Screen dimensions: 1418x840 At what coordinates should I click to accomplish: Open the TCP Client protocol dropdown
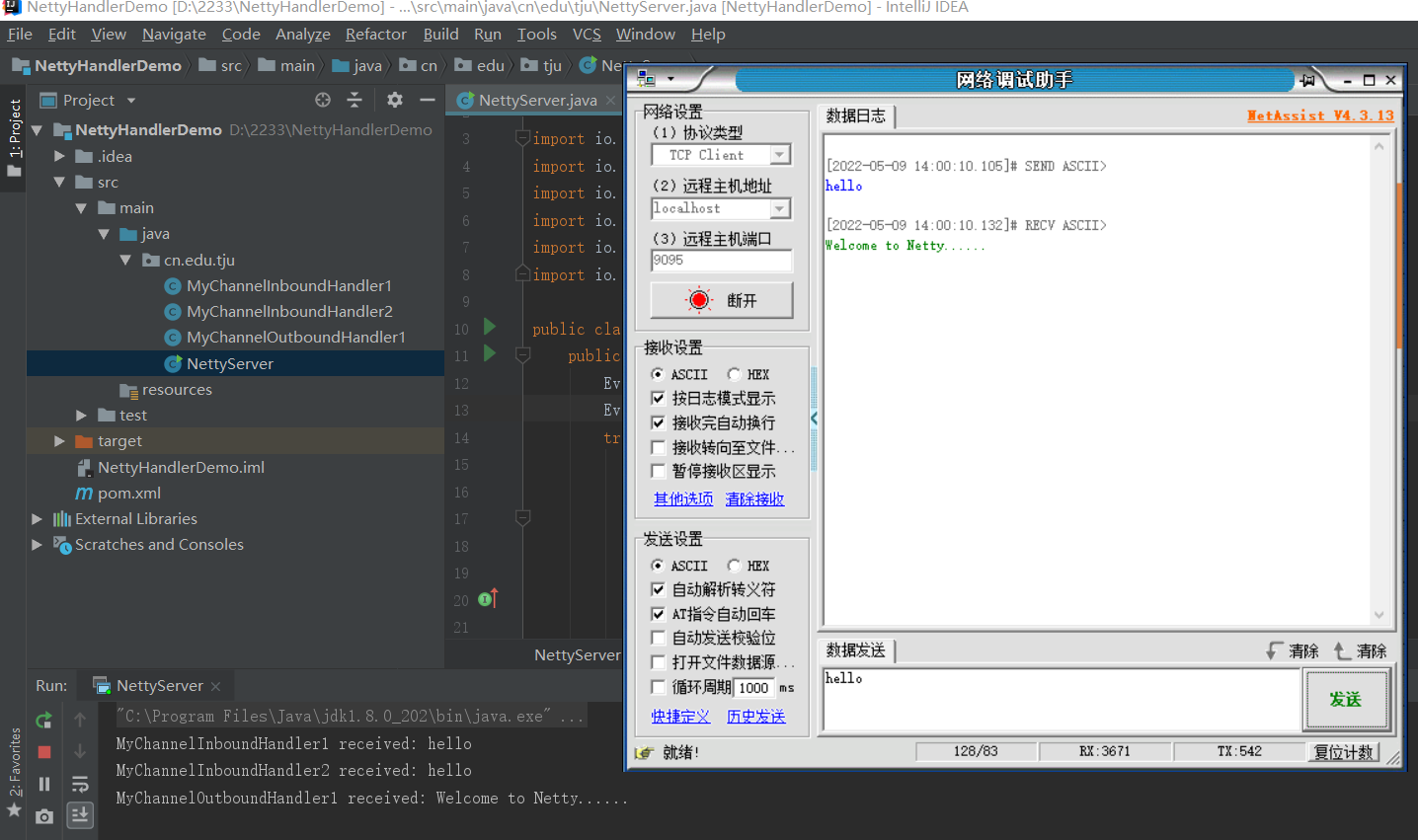pyautogui.click(x=780, y=155)
